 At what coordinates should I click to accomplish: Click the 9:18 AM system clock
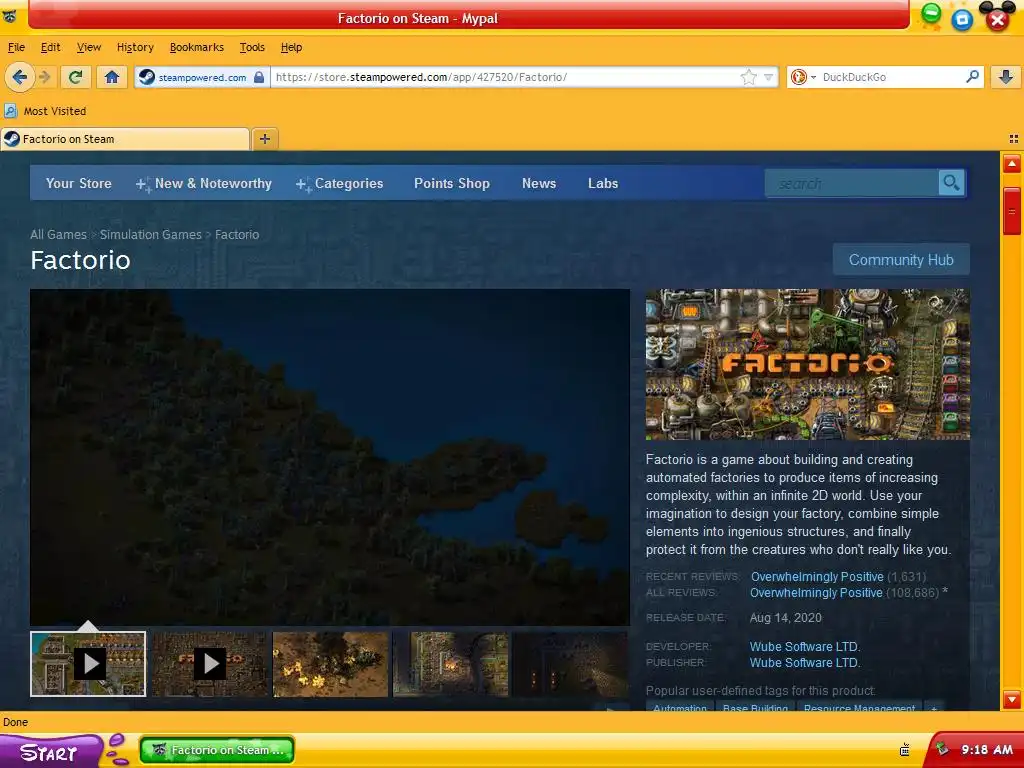coord(987,750)
